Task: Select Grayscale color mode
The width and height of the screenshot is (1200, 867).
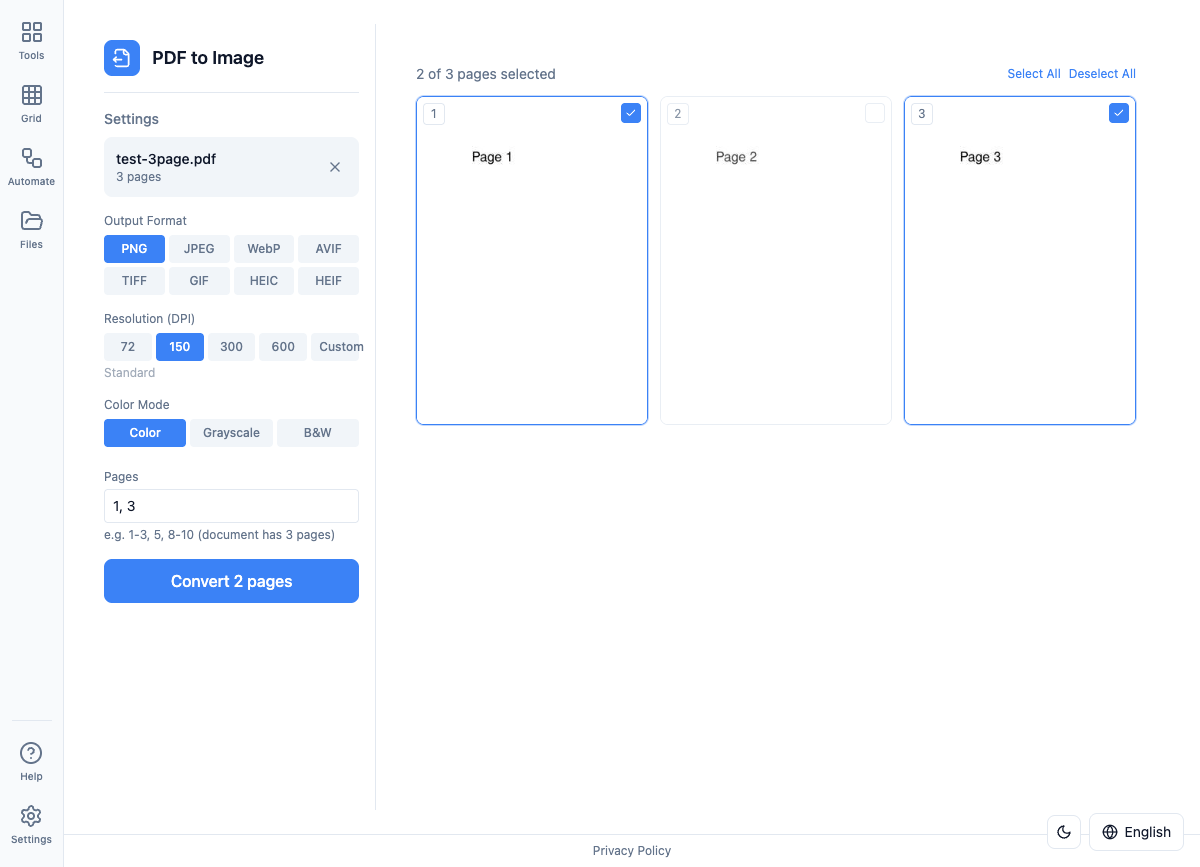Action: pos(231,433)
